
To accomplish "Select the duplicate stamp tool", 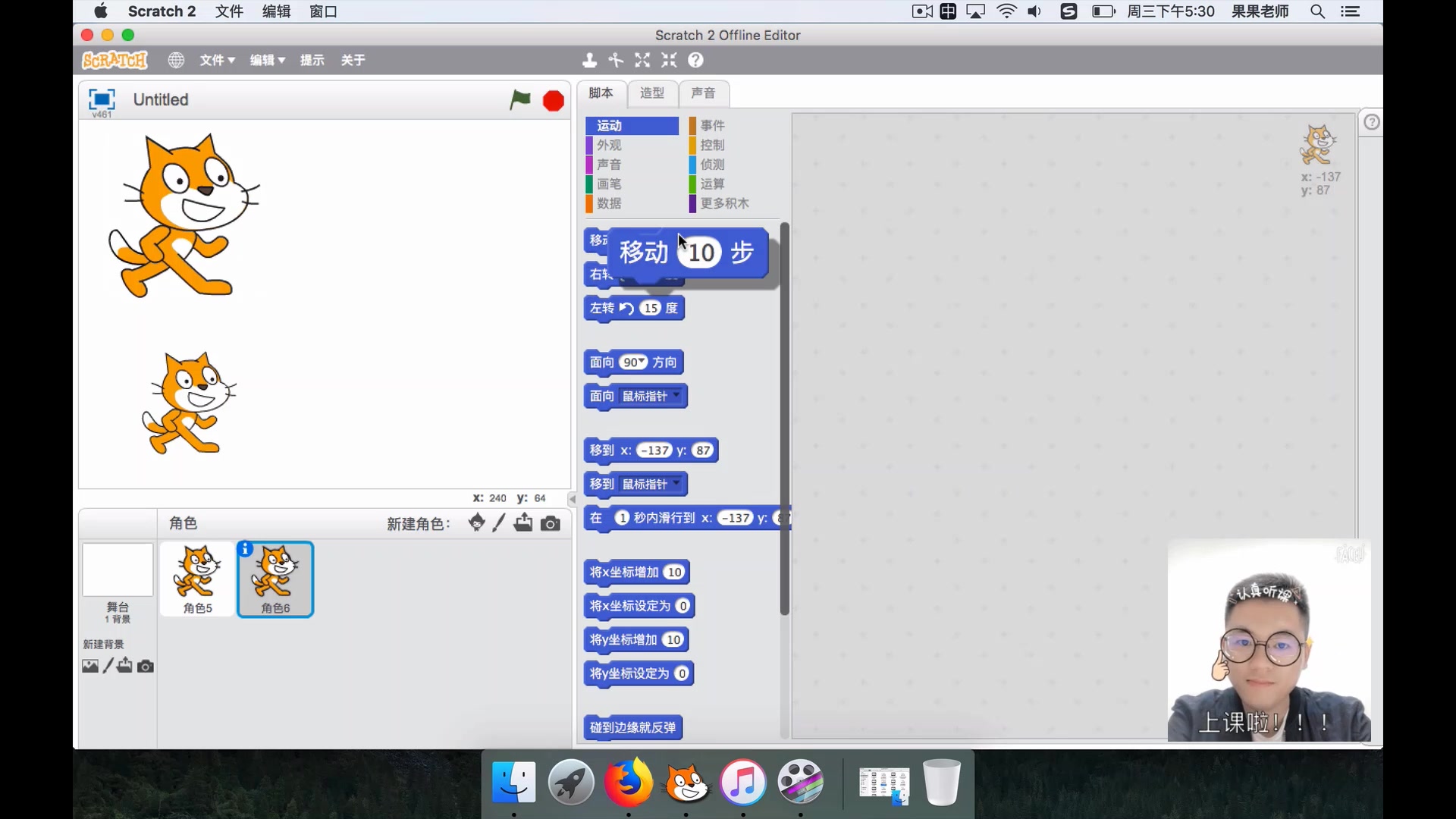I will 589,60.
